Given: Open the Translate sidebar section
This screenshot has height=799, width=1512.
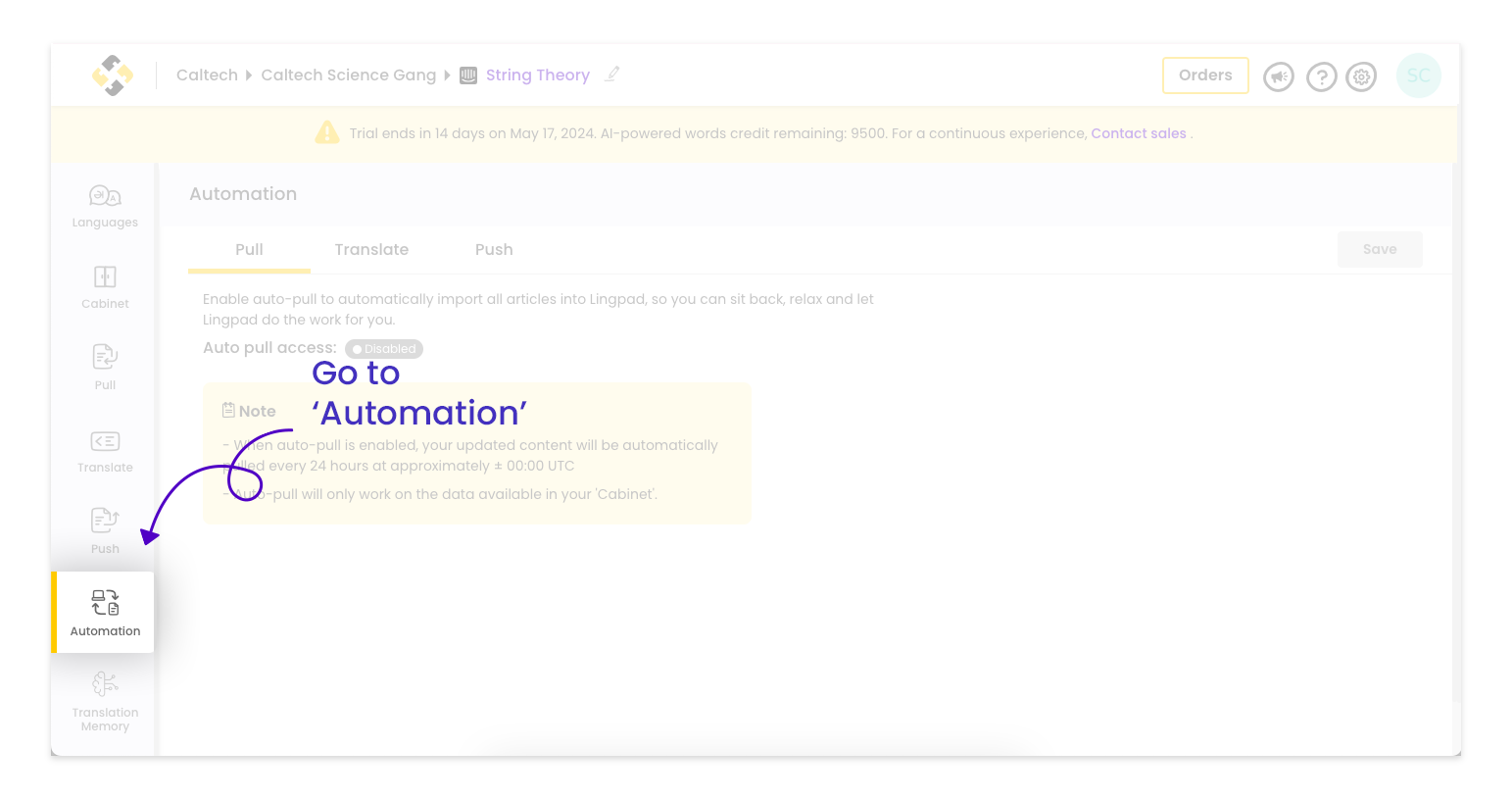Looking at the screenshot, I should pyautogui.click(x=105, y=451).
